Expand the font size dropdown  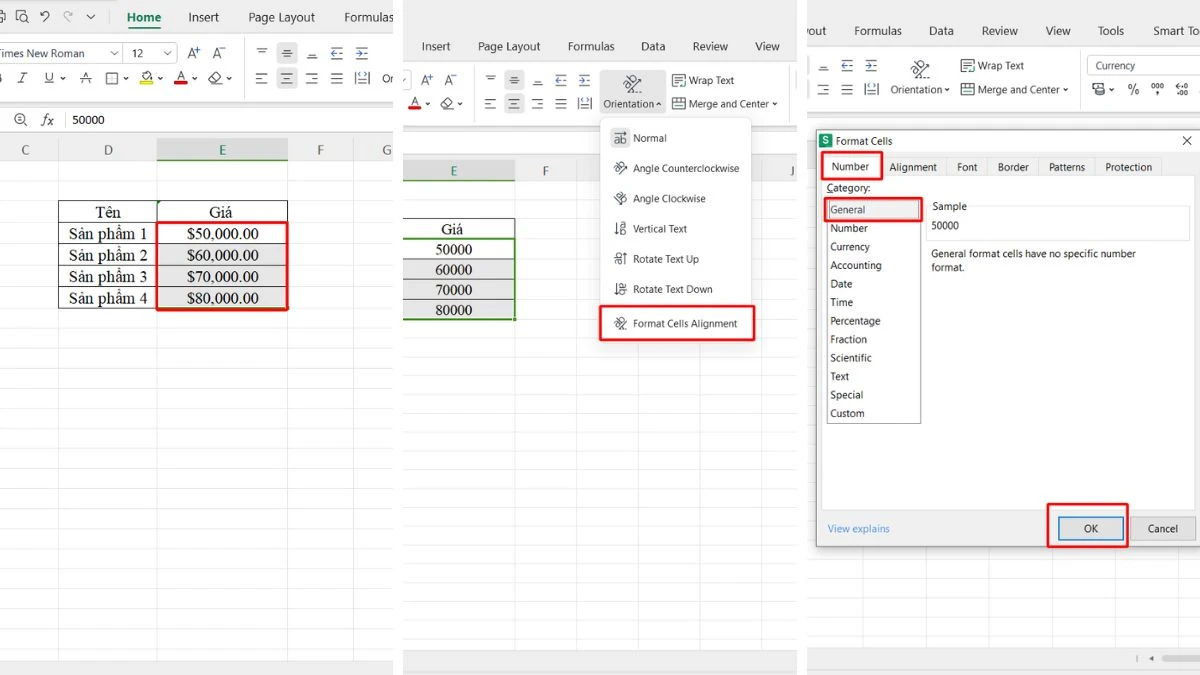[x=166, y=52]
